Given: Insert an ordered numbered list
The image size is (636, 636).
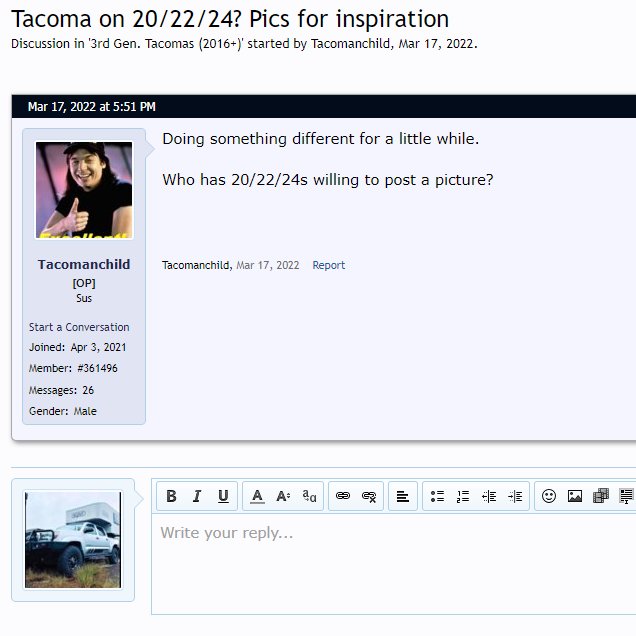Looking at the screenshot, I should pos(463,496).
